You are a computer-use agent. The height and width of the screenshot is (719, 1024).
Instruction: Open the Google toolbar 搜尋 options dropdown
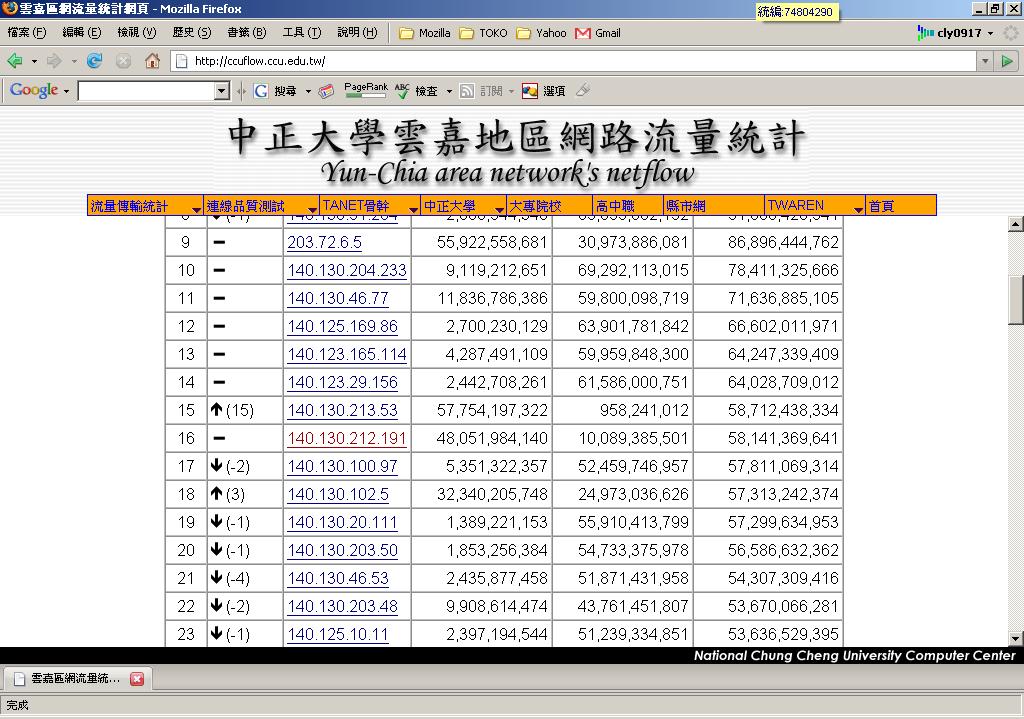[x=308, y=91]
